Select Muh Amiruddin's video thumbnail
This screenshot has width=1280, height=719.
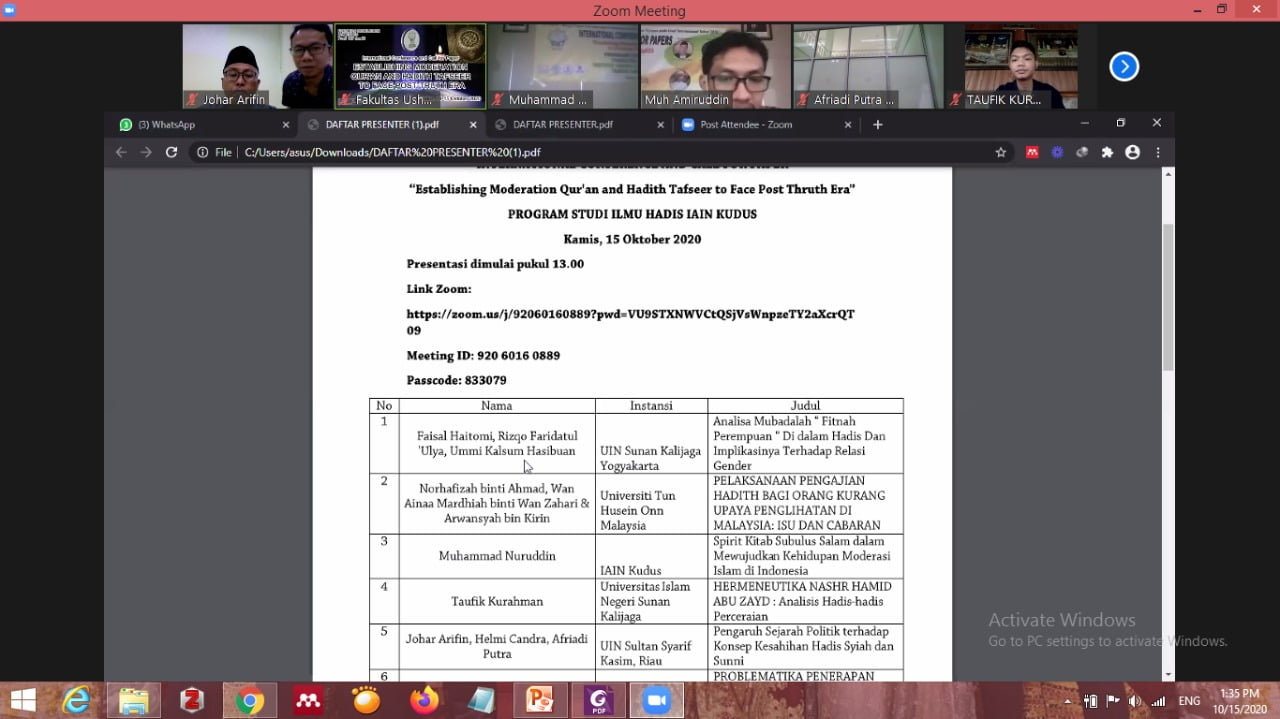pos(715,66)
